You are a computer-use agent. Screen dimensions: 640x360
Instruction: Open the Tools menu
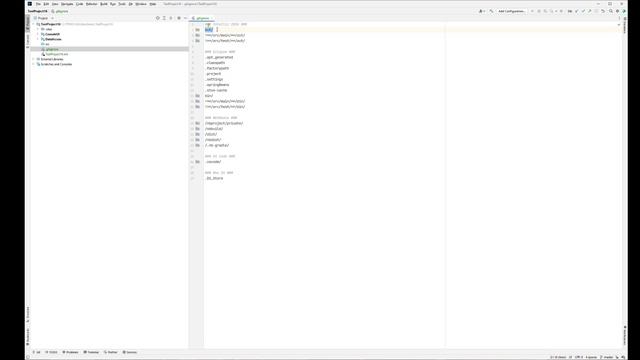tap(122, 4)
